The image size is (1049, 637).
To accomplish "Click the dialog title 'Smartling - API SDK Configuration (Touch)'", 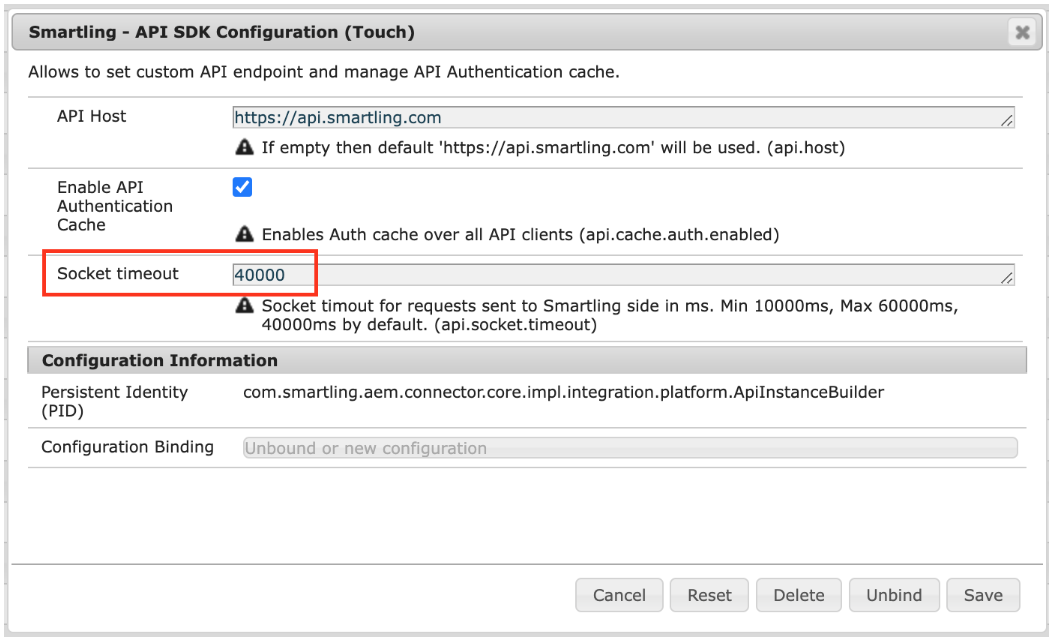I will (221, 32).
